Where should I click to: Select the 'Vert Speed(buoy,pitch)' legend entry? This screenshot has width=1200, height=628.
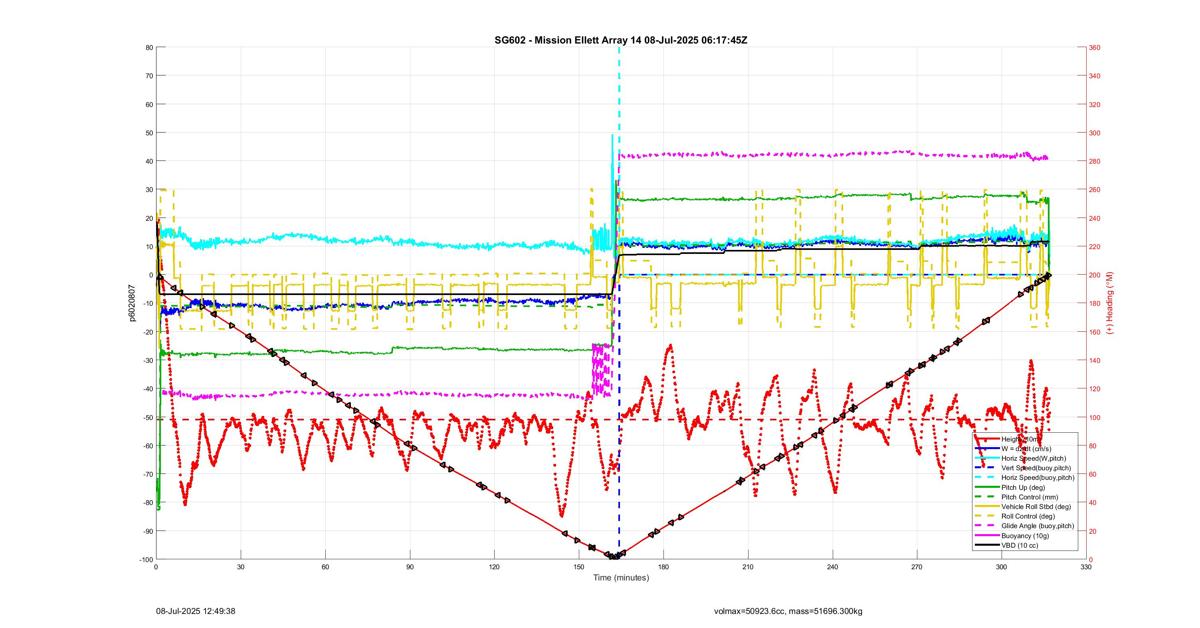coord(1023,468)
